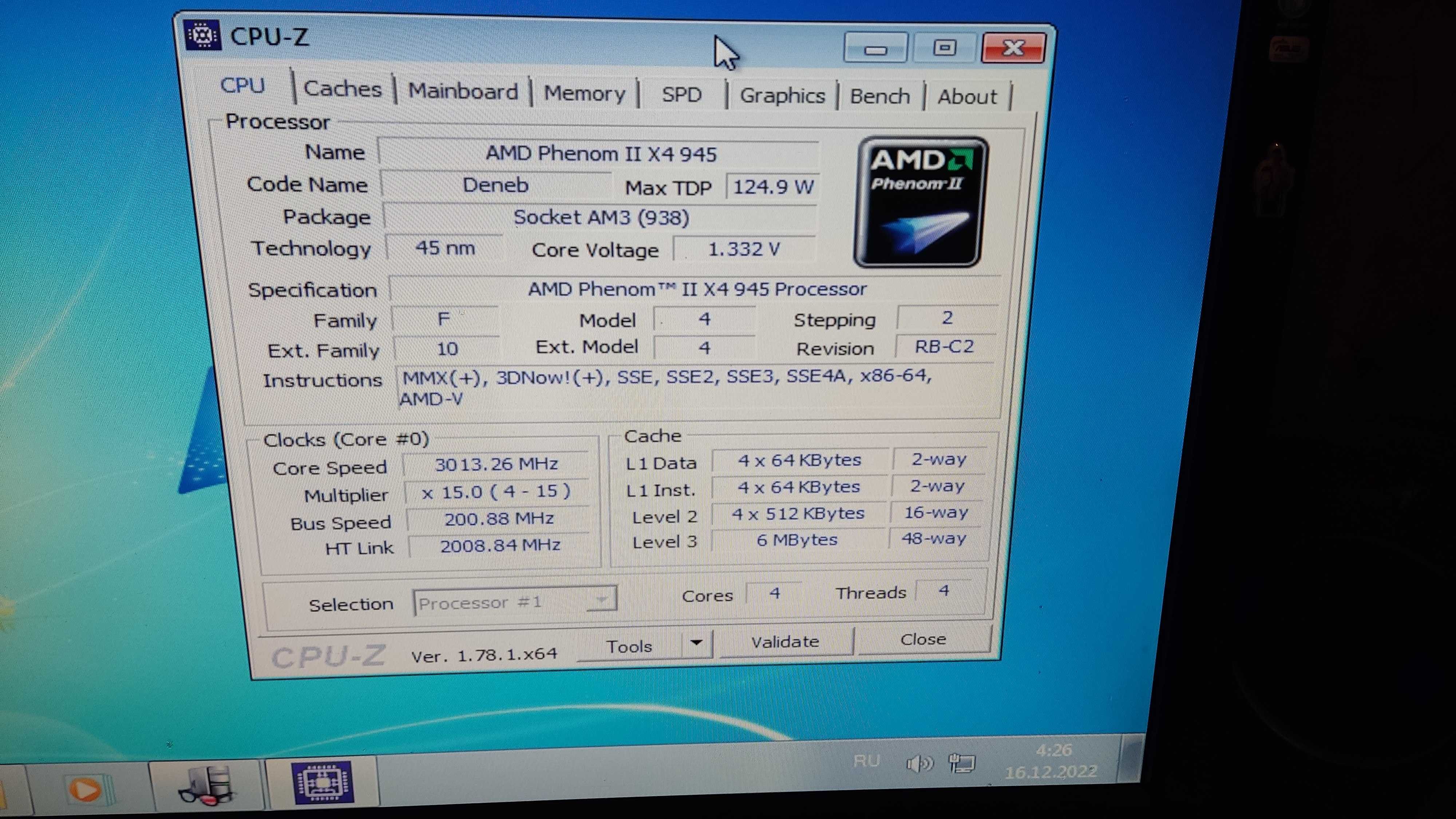Click the Max TDP value 124.9 W
1456x819 pixels.
773,186
